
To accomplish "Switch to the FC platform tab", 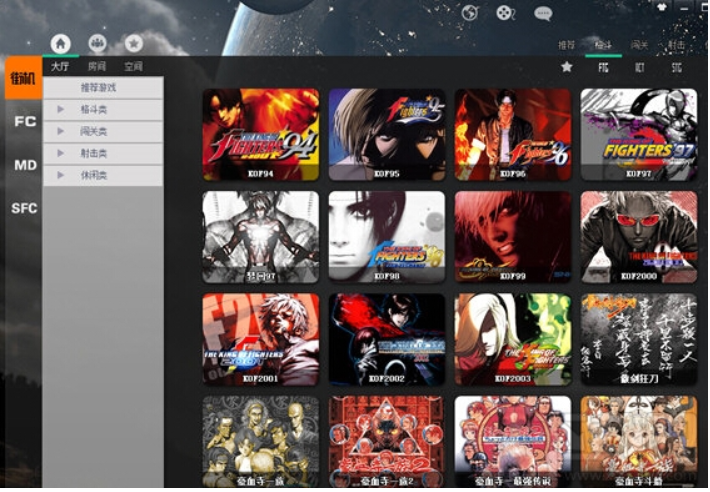I will [x=24, y=121].
